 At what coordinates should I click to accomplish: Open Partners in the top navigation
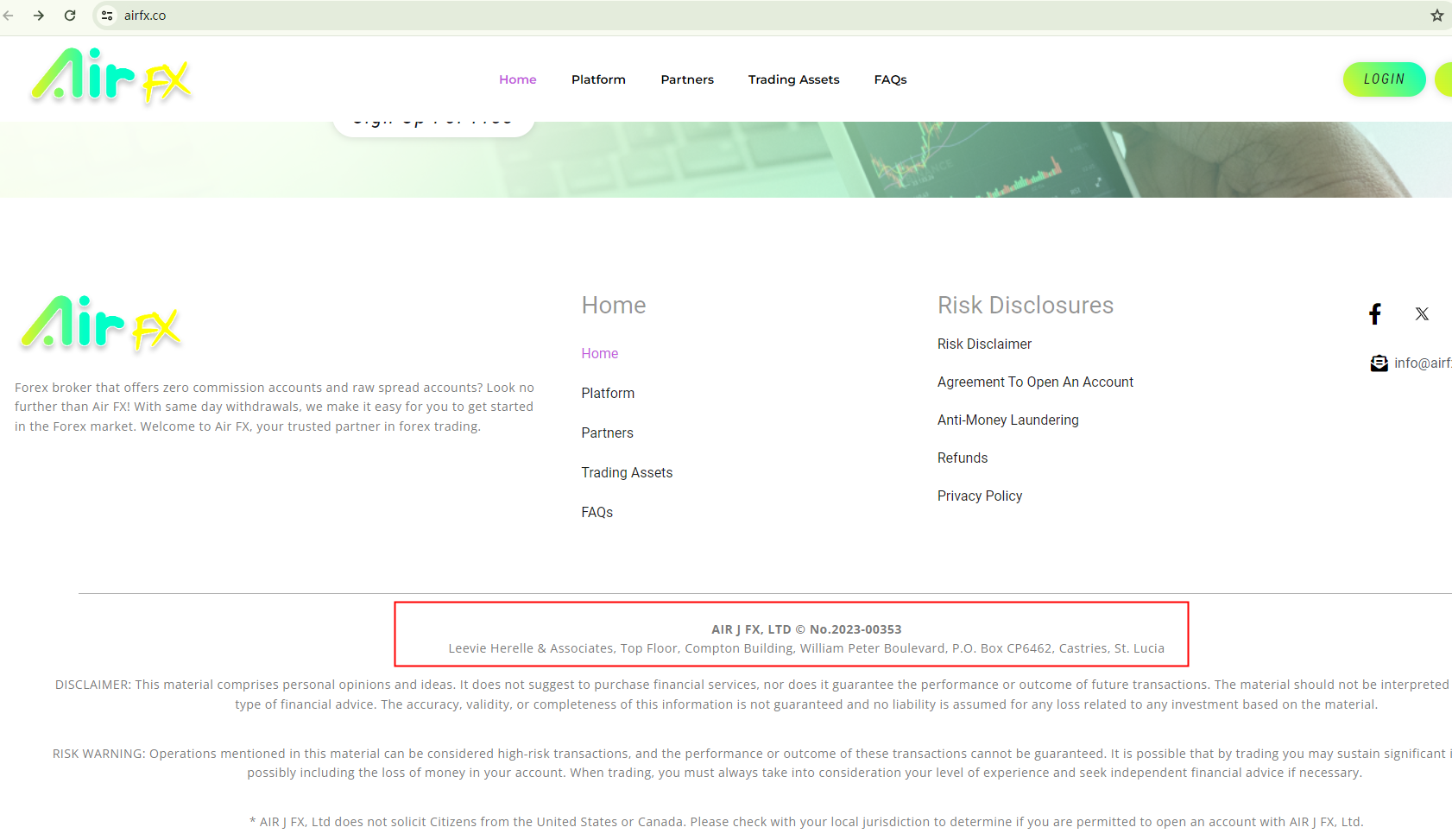687,79
